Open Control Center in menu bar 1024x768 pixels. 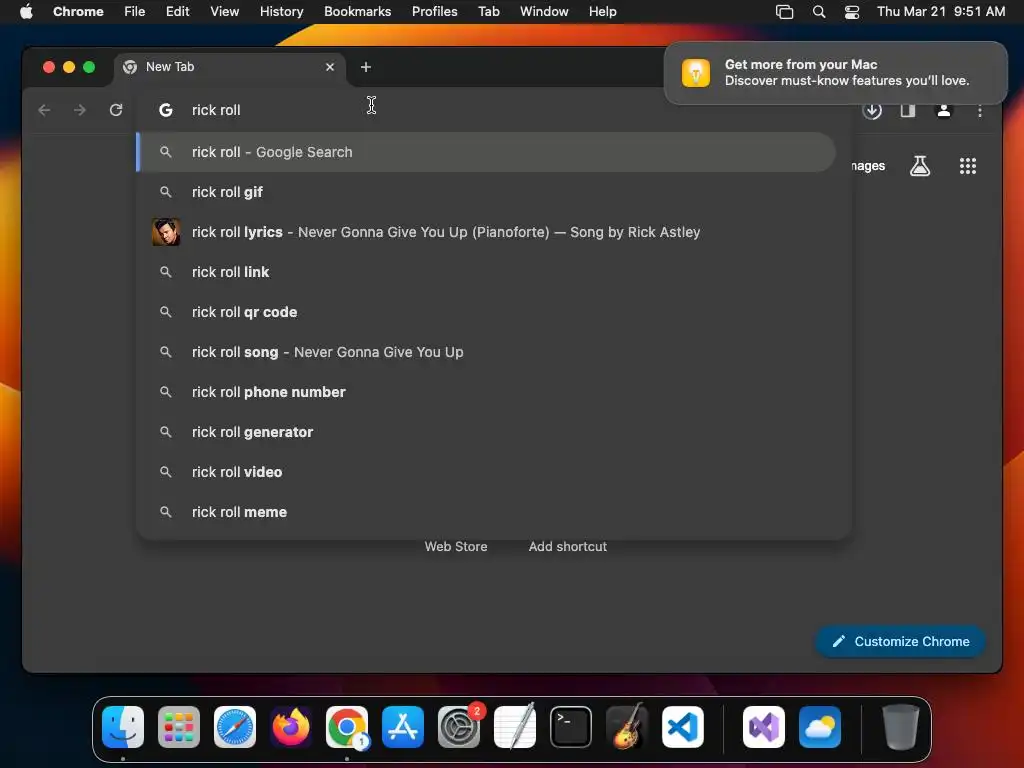click(x=852, y=12)
